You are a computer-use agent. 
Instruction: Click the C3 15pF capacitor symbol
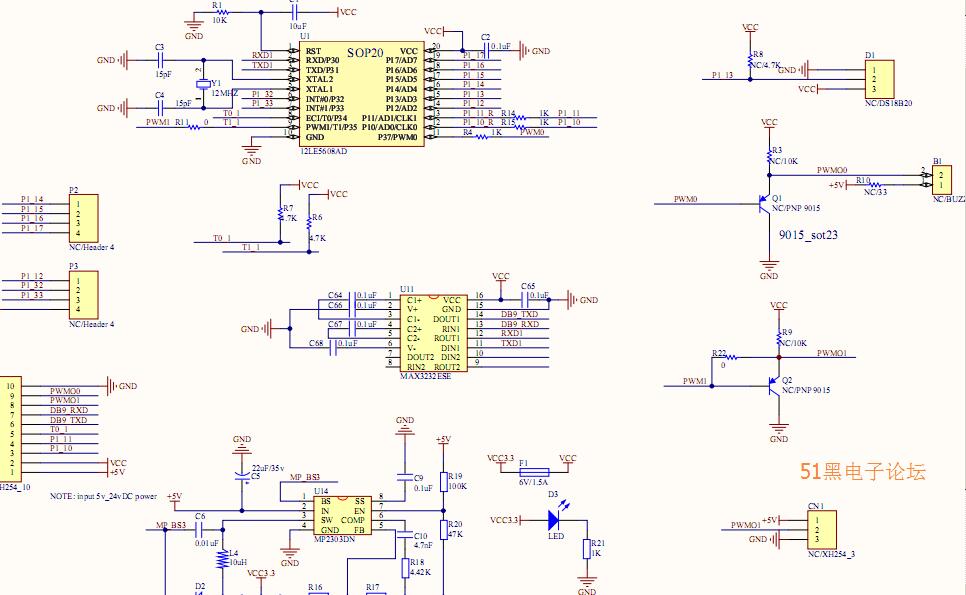pos(160,60)
